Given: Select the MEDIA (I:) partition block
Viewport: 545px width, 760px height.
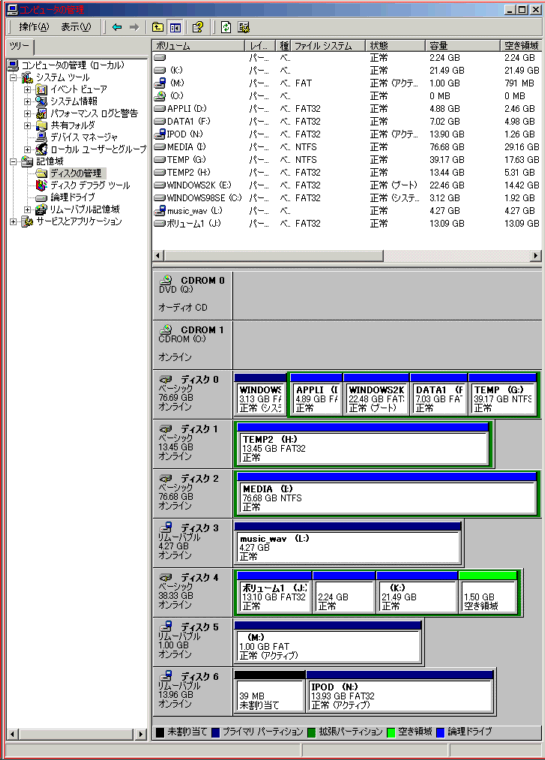Looking at the screenshot, I should coord(386,494).
